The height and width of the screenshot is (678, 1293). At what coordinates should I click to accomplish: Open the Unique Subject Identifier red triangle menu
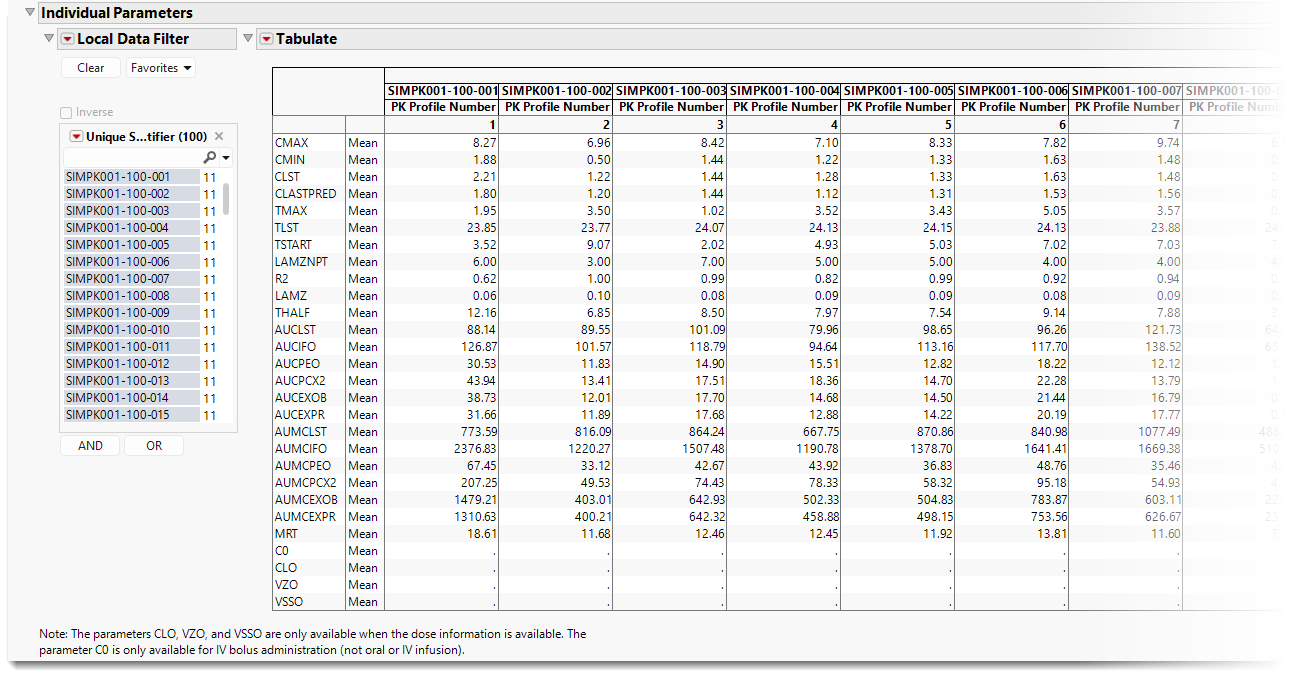(76, 137)
